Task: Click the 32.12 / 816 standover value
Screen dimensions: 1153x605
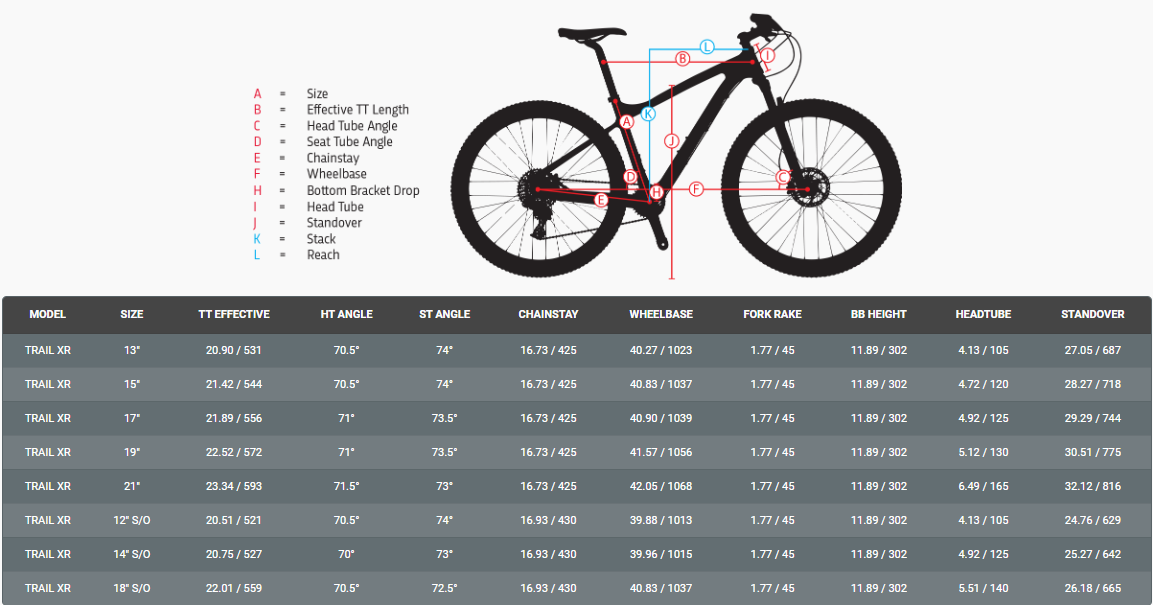Action: (x=1092, y=486)
